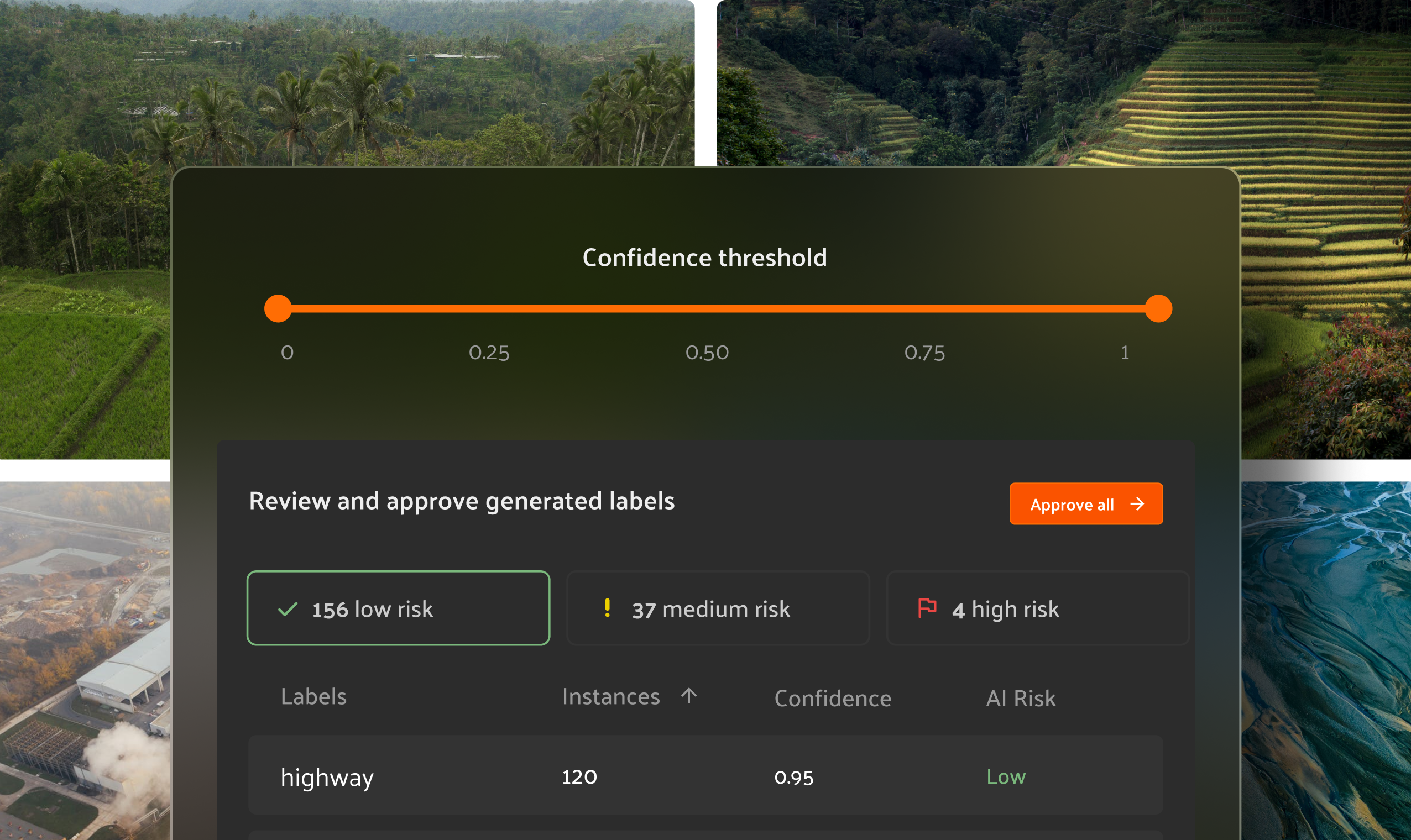This screenshot has width=1411, height=840.
Task: Open the palm tree jungle photo
Action: coord(339,85)
